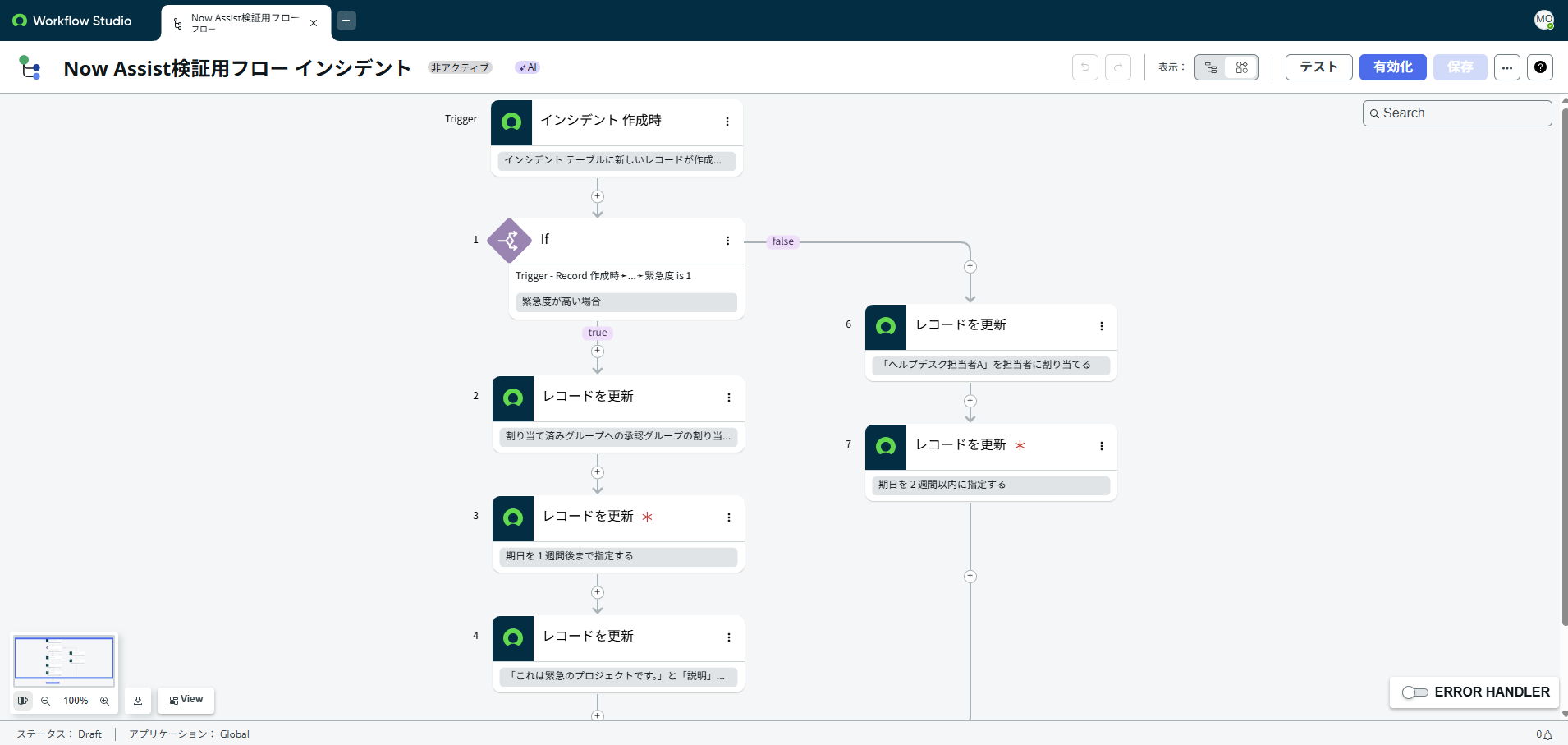Screen dimensions: 1568x745
Task: Switch to the diagram display view
Action: 1241,67
